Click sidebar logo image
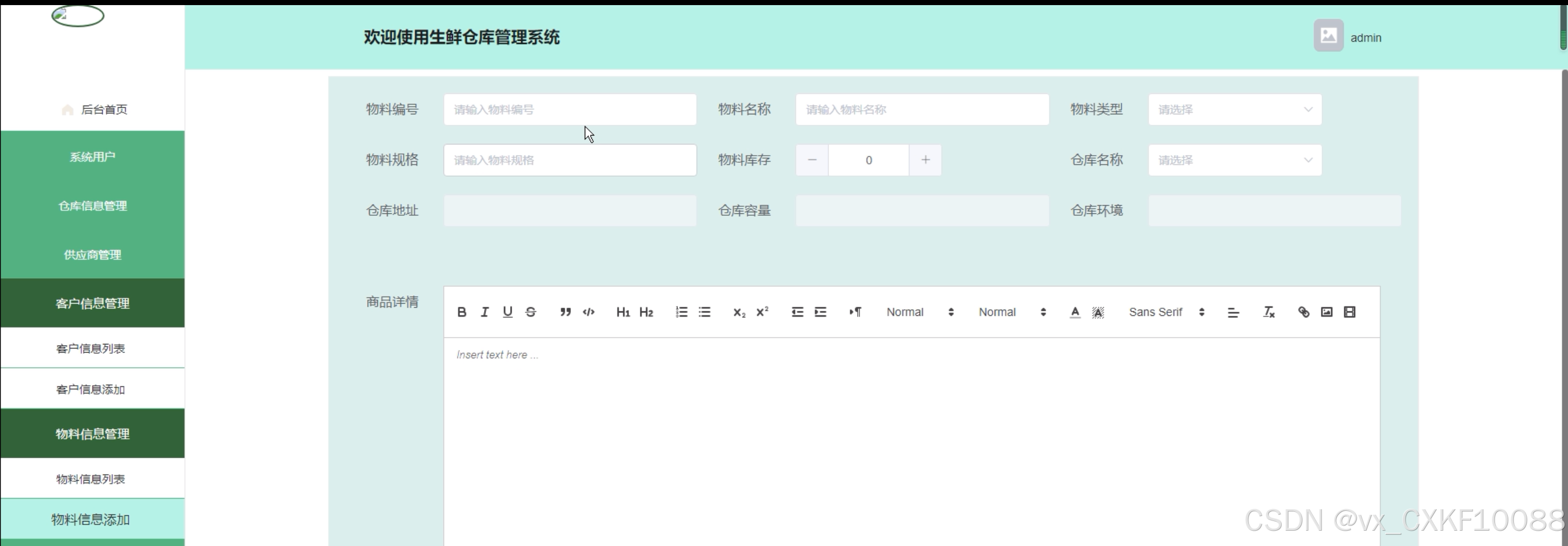1568x546 pixels. (x=77, y=15)
